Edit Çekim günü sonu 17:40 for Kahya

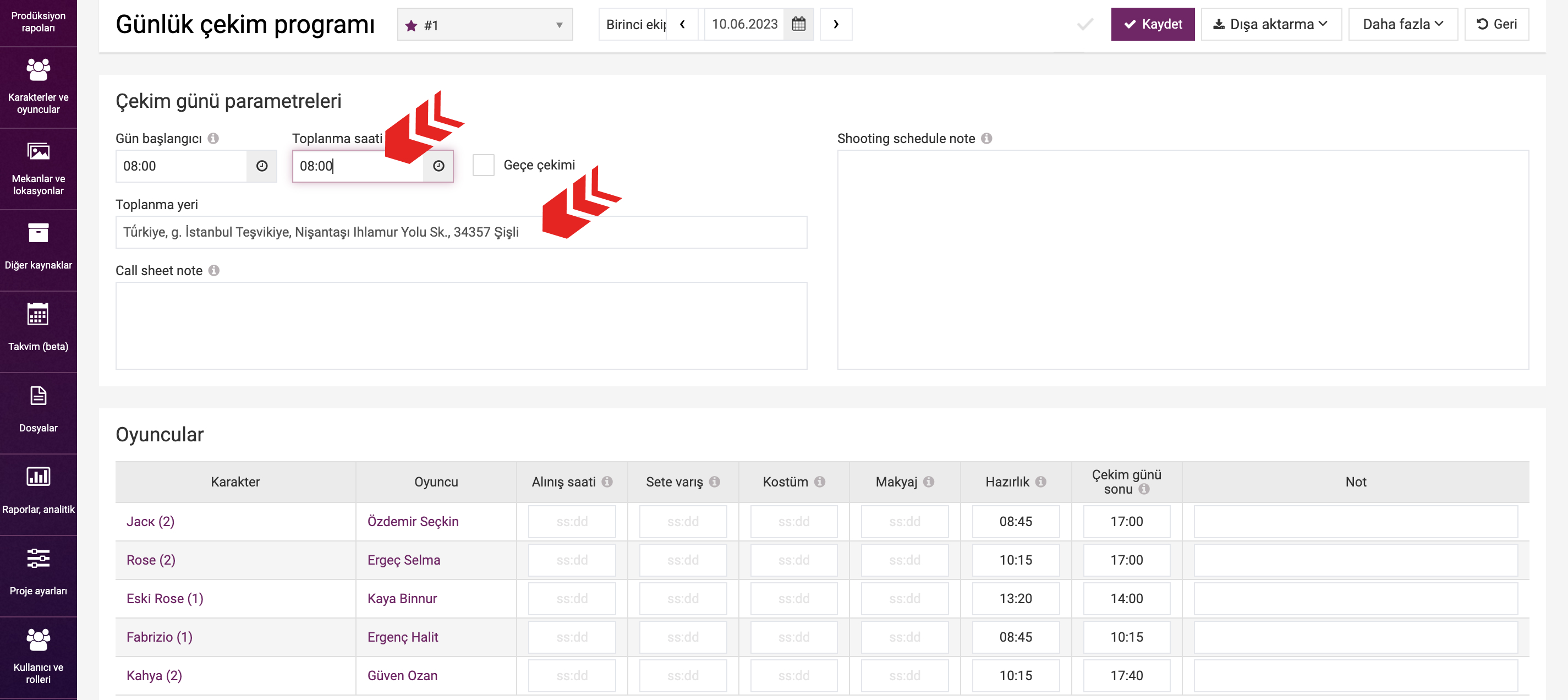[1126, 676]
